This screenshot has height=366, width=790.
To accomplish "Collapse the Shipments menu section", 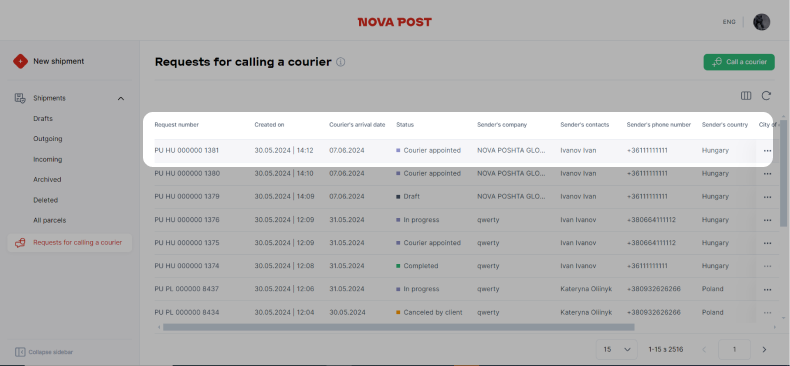I will 121,98.
